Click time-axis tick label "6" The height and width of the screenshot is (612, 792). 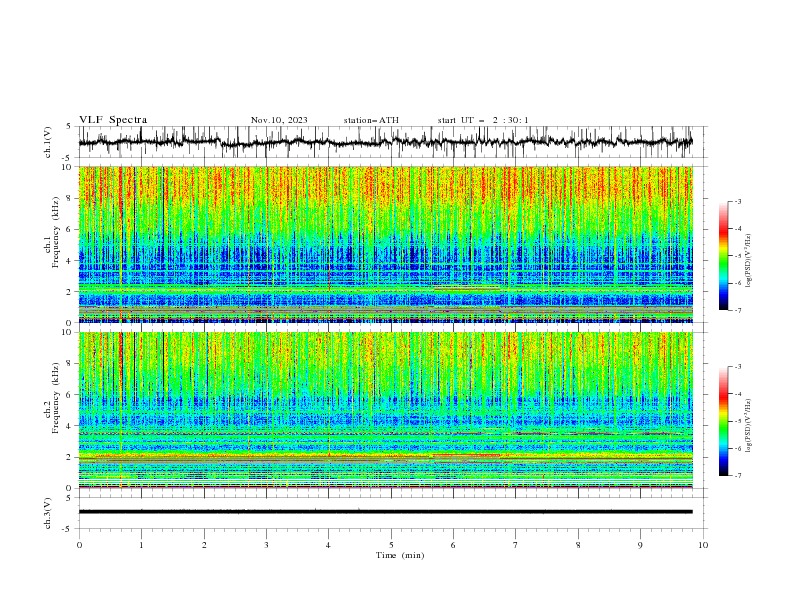pos(454,545)
